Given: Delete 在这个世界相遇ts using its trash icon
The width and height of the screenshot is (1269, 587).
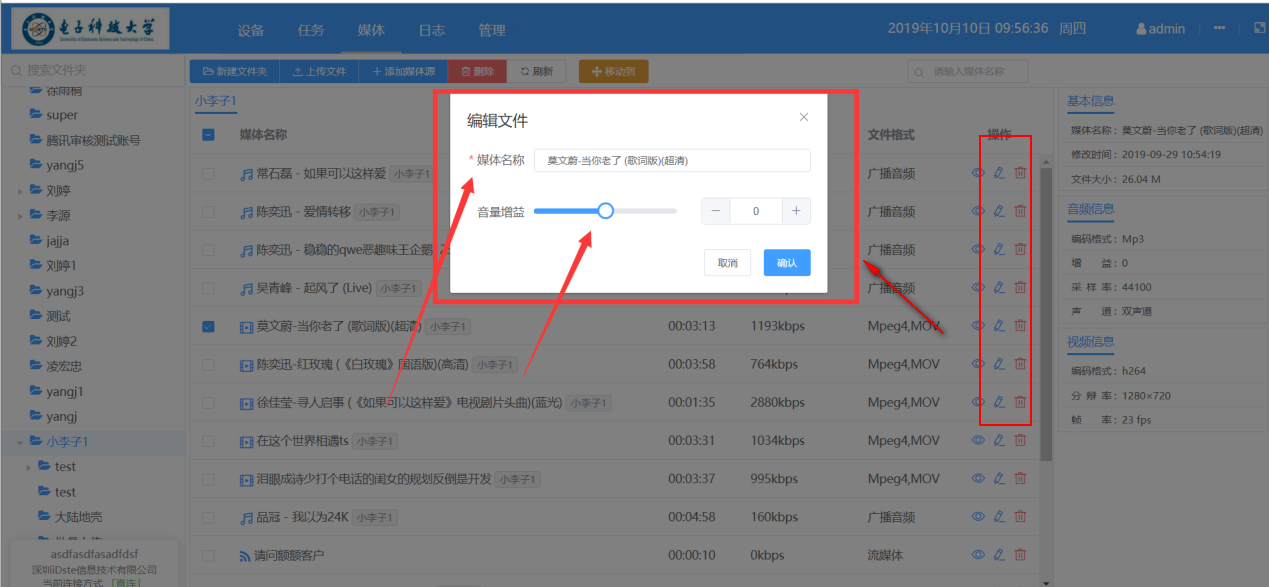Looking at the screenshot, I should (1020, 441).
